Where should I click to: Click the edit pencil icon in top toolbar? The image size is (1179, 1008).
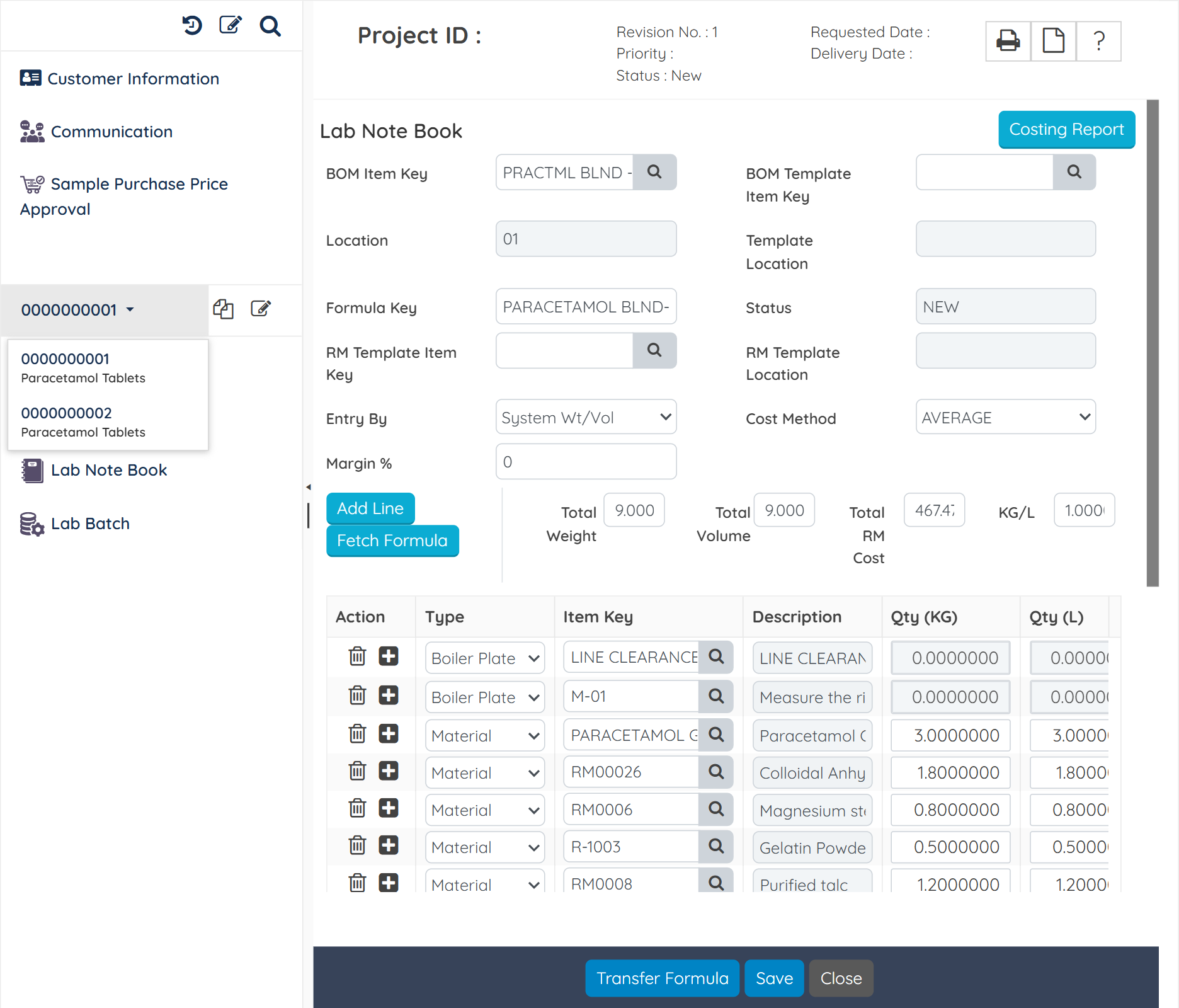231,26
